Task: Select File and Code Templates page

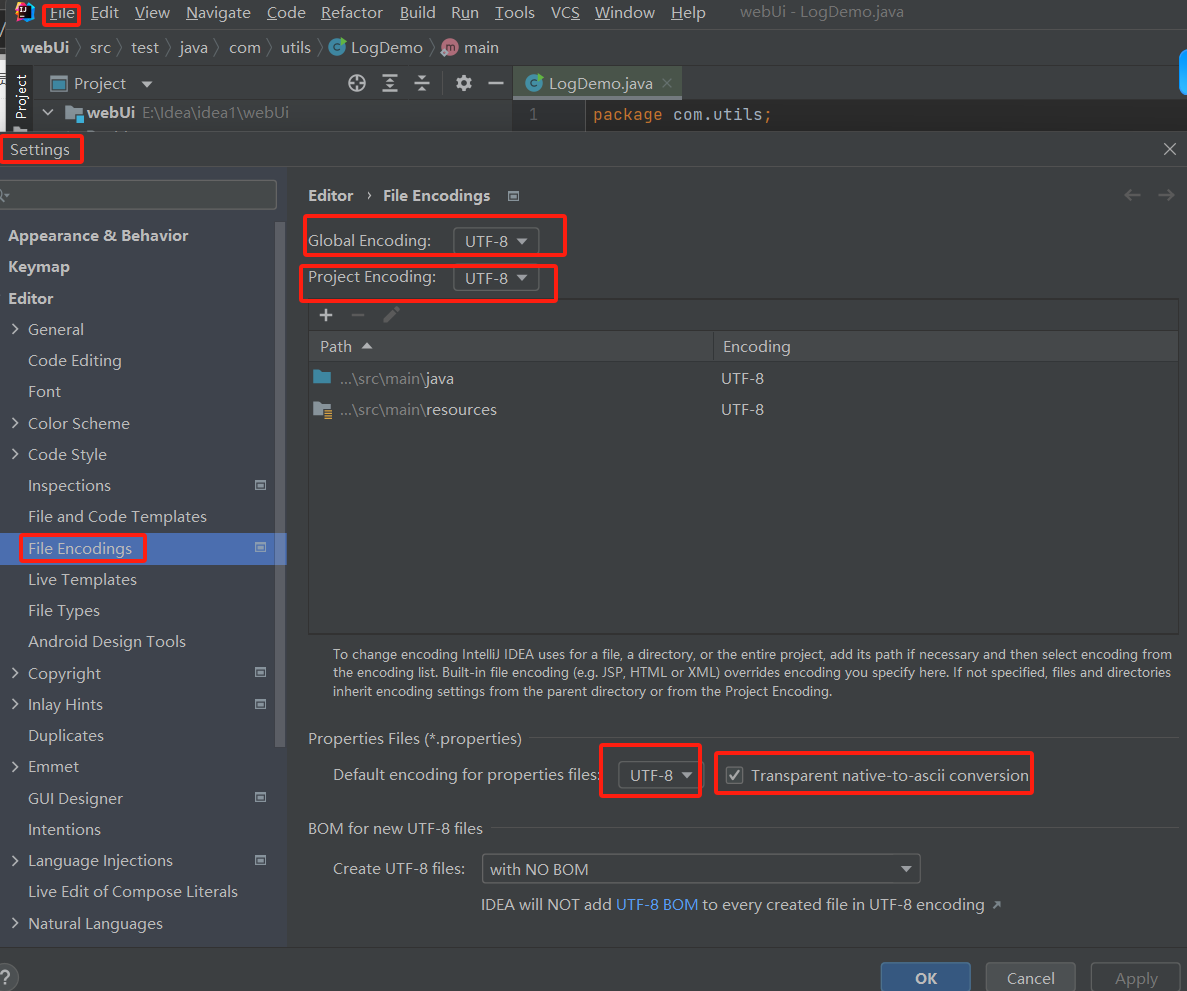Action: [117, 516]
